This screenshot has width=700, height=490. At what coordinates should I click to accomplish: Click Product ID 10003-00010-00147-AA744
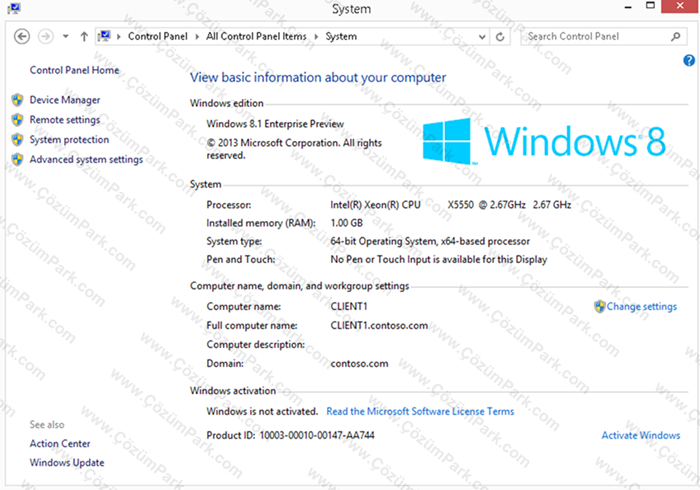[x=290, y=435]
